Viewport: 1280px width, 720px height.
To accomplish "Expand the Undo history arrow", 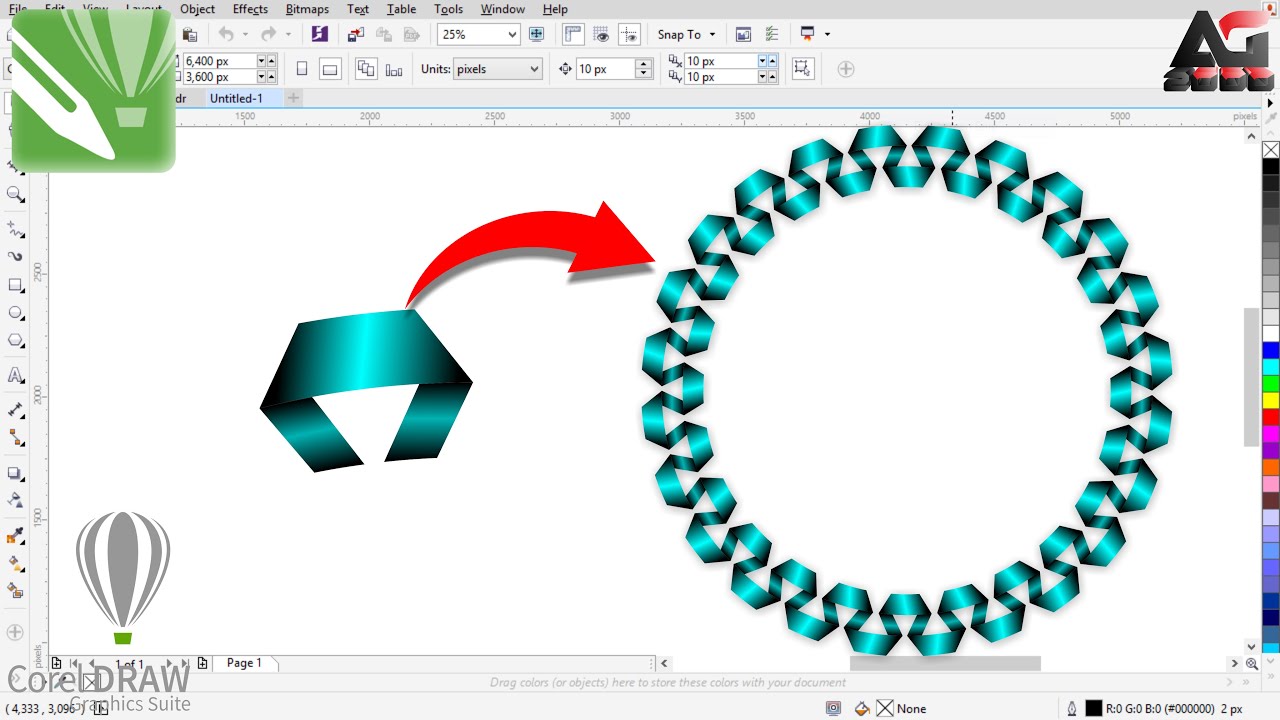I will (x=246, y=34).
